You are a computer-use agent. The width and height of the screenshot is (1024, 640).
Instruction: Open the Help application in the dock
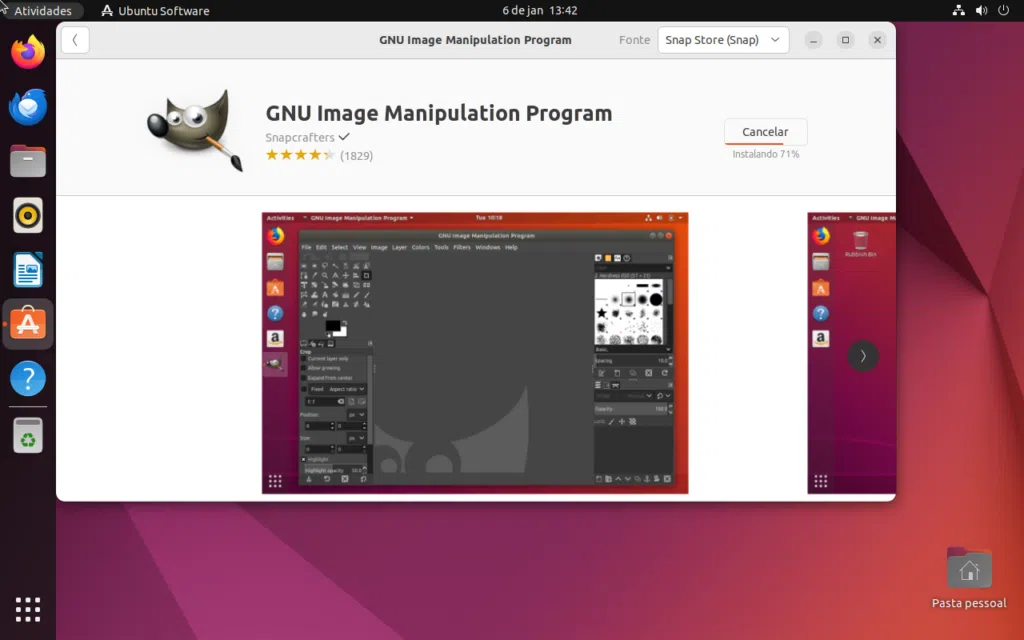[x=27, y=379]
